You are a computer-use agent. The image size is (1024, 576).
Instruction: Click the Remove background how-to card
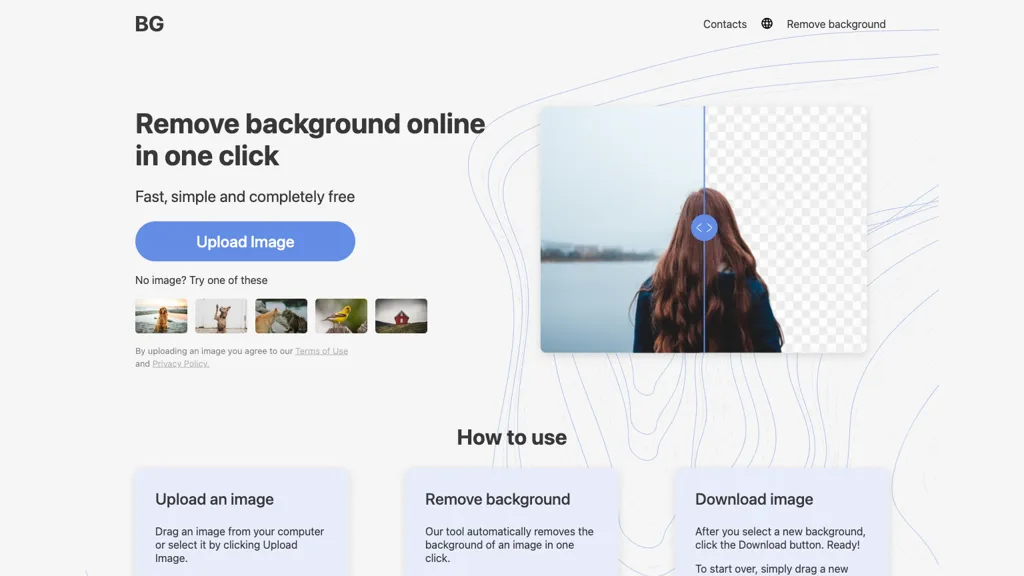tap(512, 520)
